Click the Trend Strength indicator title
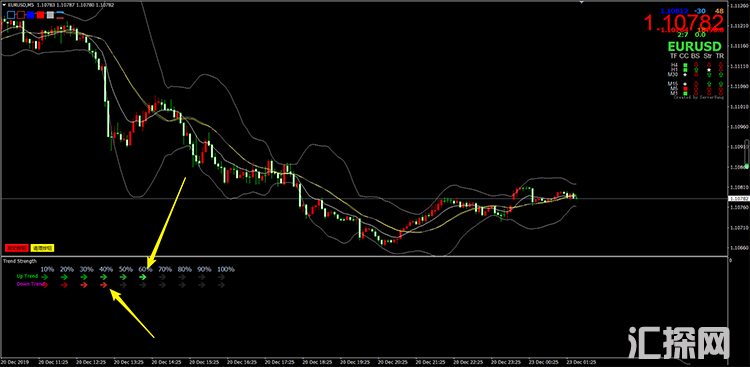This screenshot has width=750, height=367. coord(20,261)
